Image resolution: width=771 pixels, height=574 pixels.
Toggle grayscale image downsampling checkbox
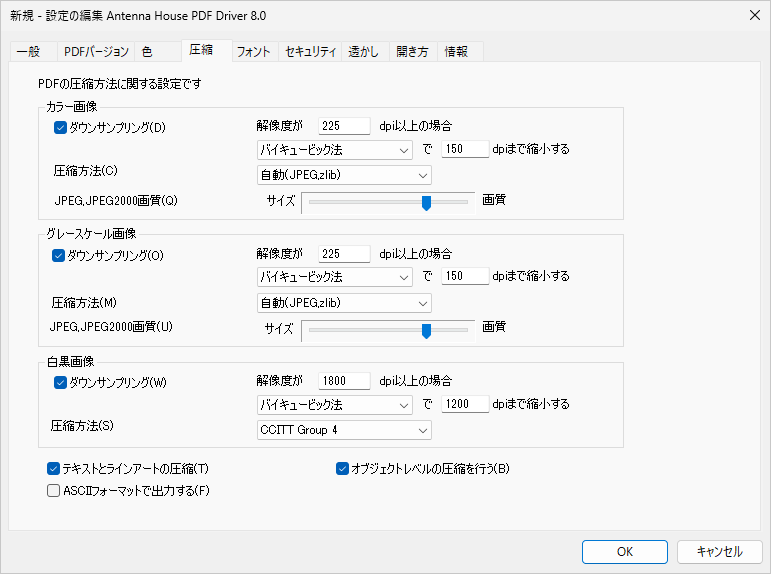59,255
